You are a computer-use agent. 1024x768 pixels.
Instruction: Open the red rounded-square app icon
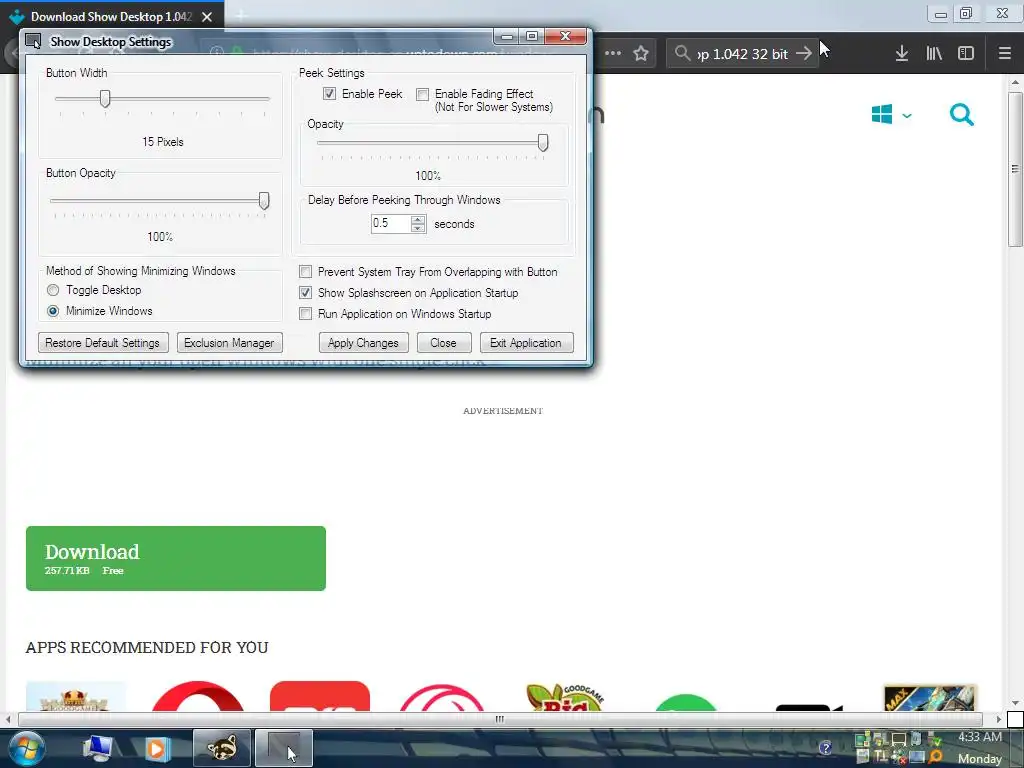tap(320, 696)
